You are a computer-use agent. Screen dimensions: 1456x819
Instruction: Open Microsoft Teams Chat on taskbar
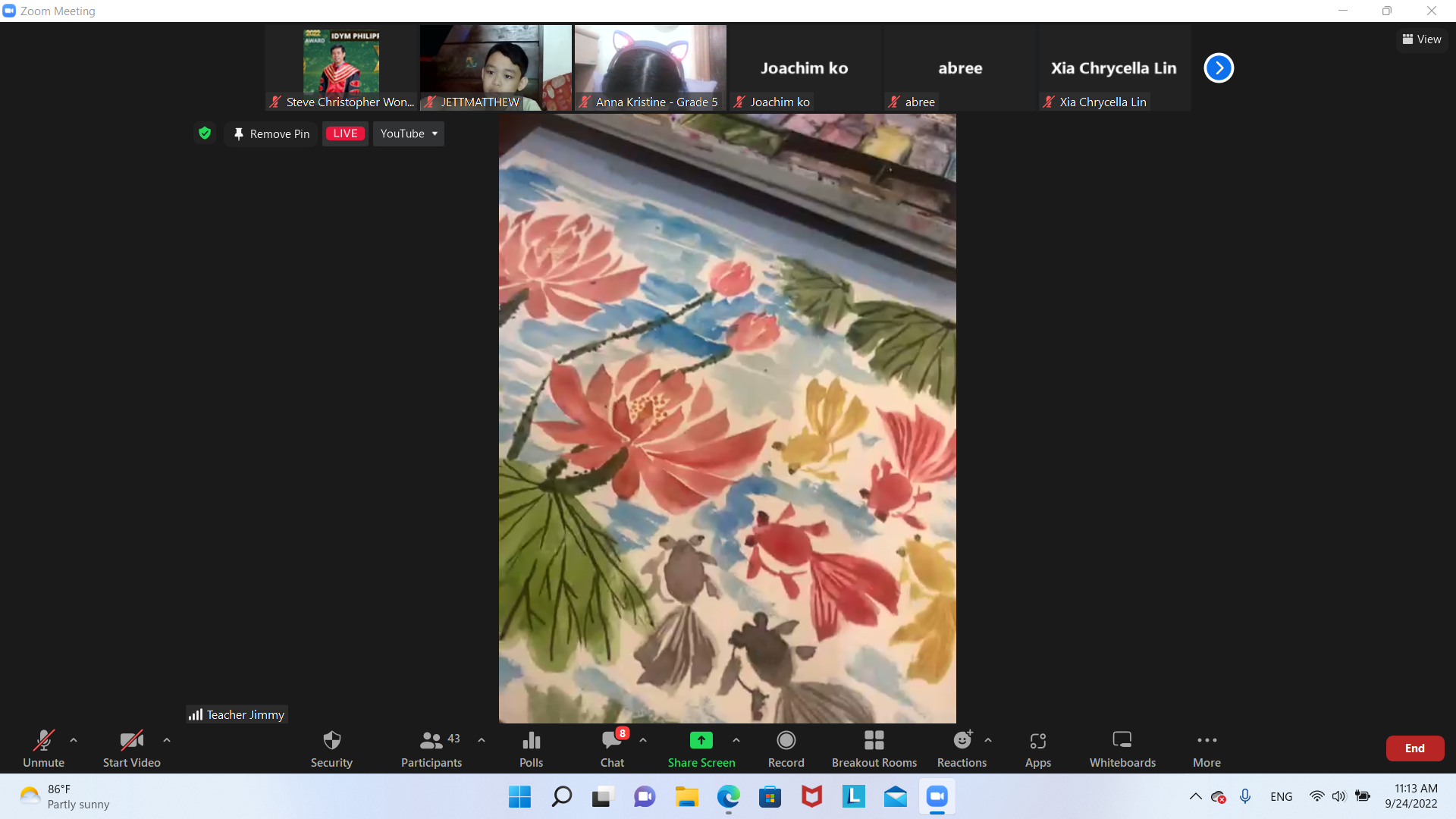point(645,797)
